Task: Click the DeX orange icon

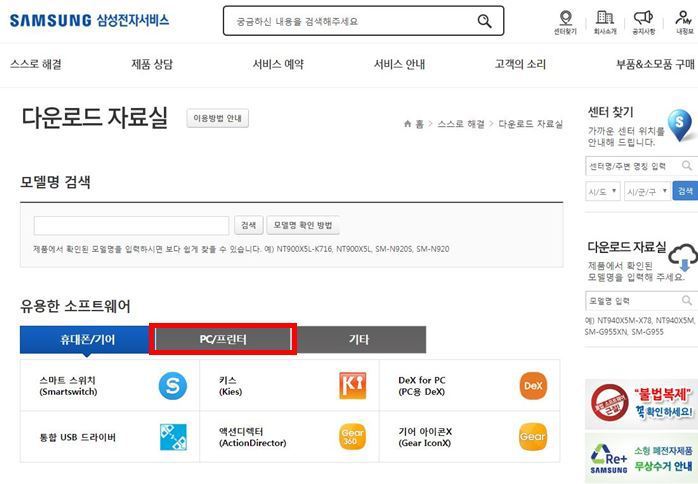Action: (x=533, y=386)
